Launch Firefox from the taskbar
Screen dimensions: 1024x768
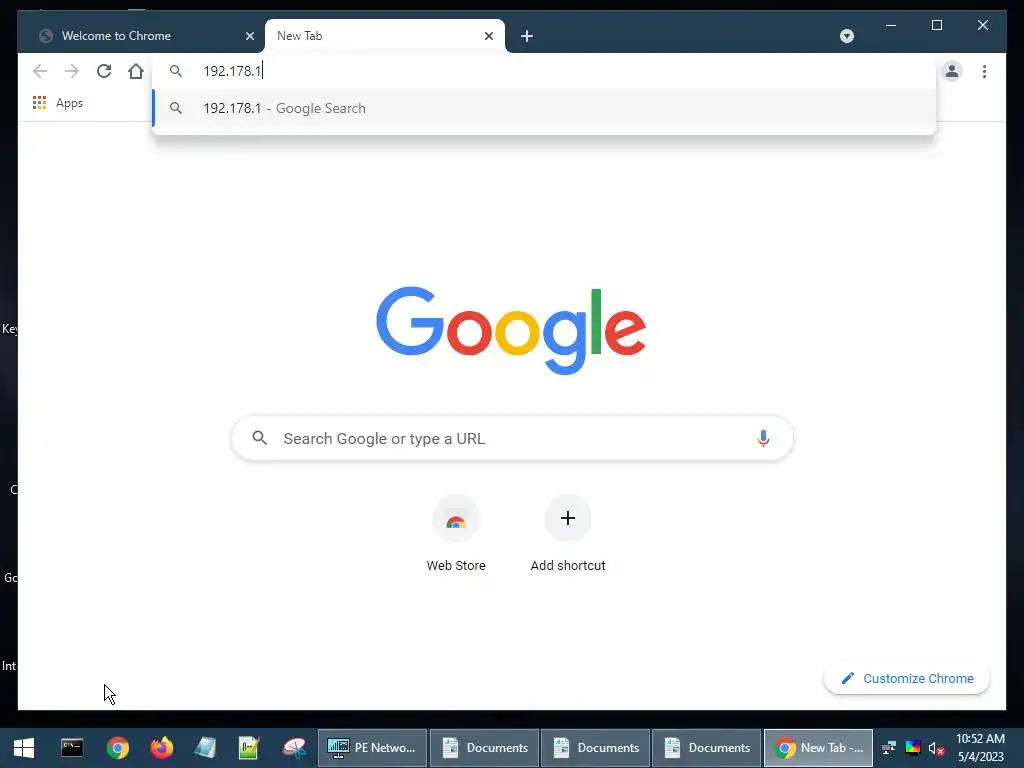point(161,748)
